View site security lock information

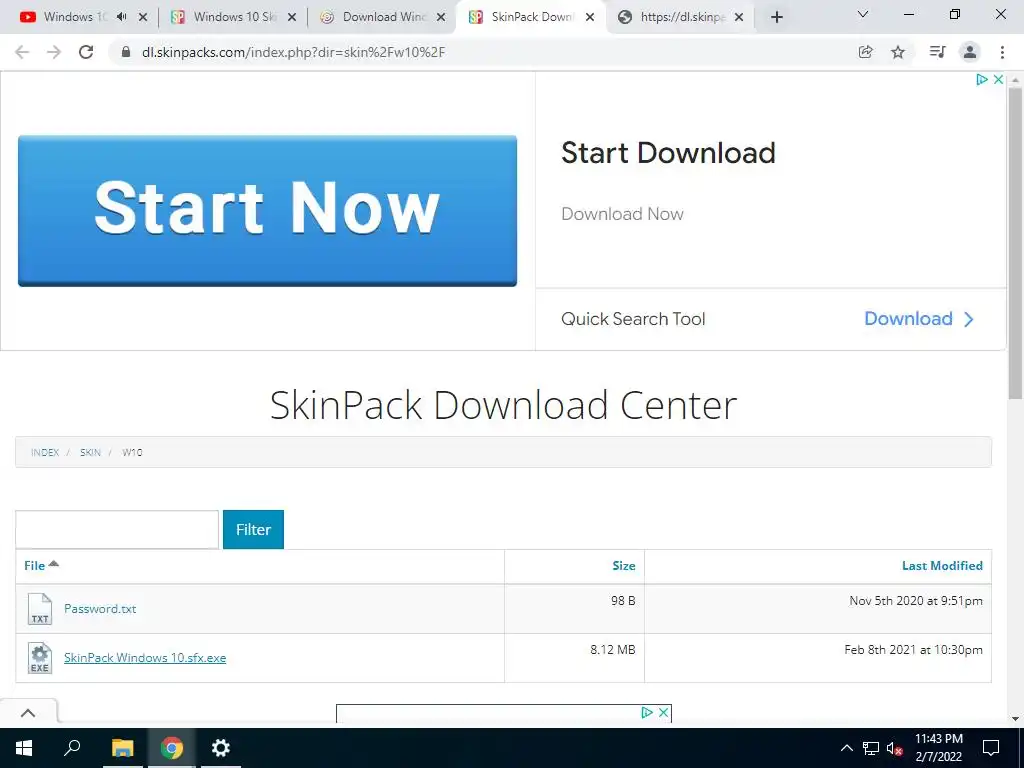click(126, 52)
